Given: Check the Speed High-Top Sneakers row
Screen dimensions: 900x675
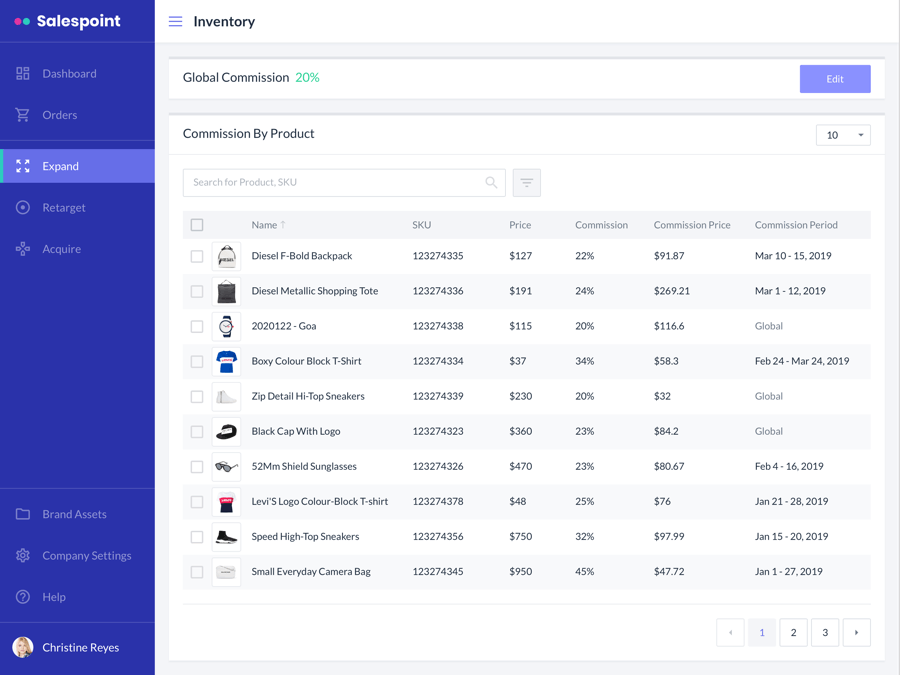Looking at the screenshot, I should (x=197, y=536).
